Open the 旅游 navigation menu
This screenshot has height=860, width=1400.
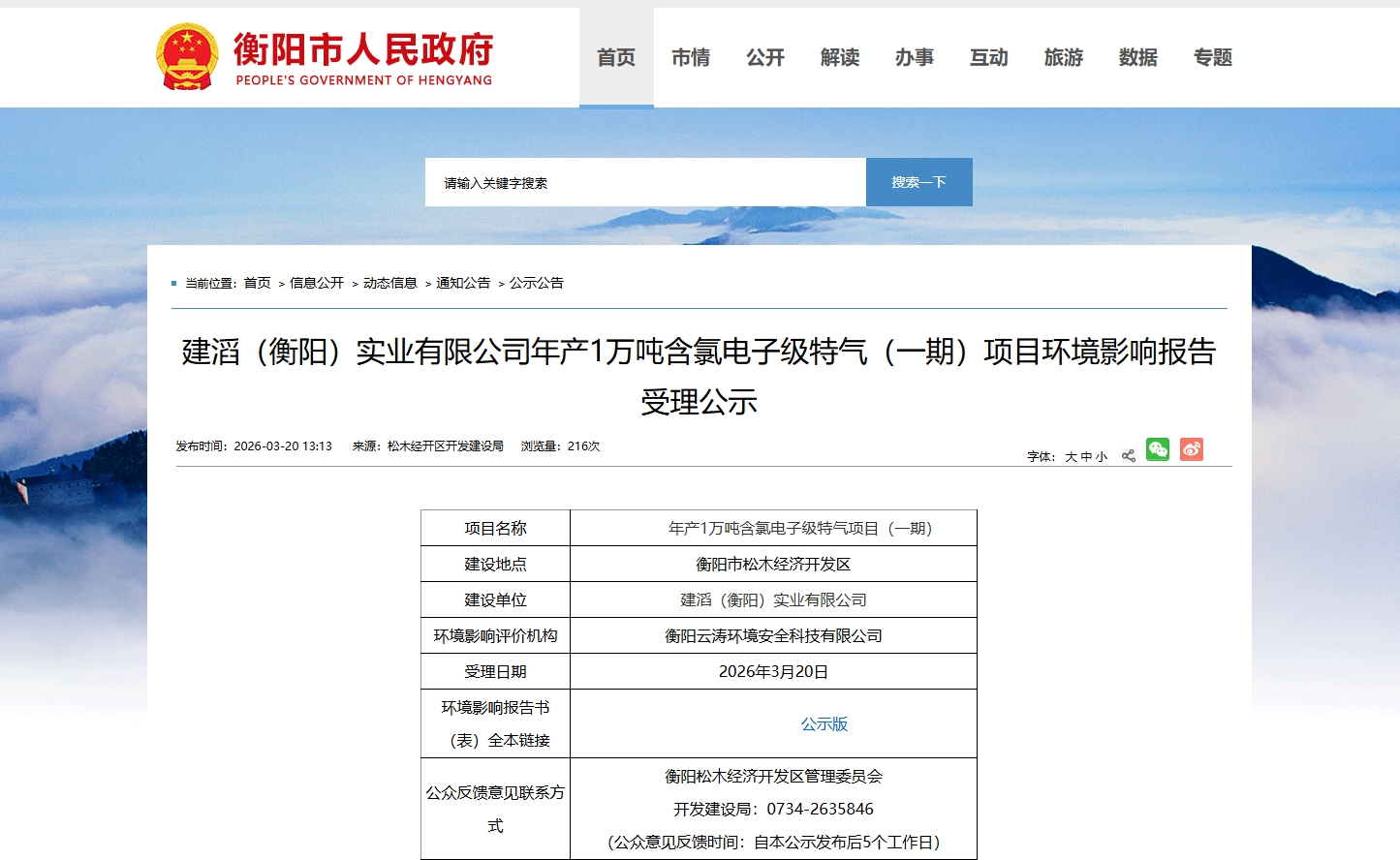(1063, 57)
